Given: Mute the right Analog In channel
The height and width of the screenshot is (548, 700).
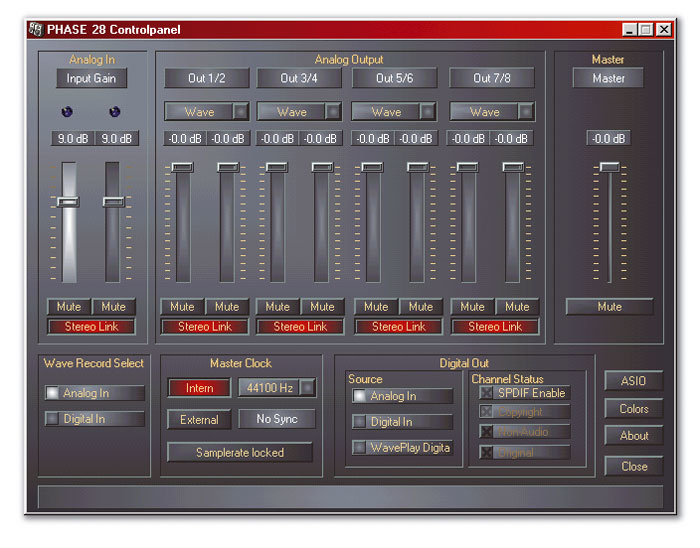Looking at the screenshot, I should tap(113, 307).
